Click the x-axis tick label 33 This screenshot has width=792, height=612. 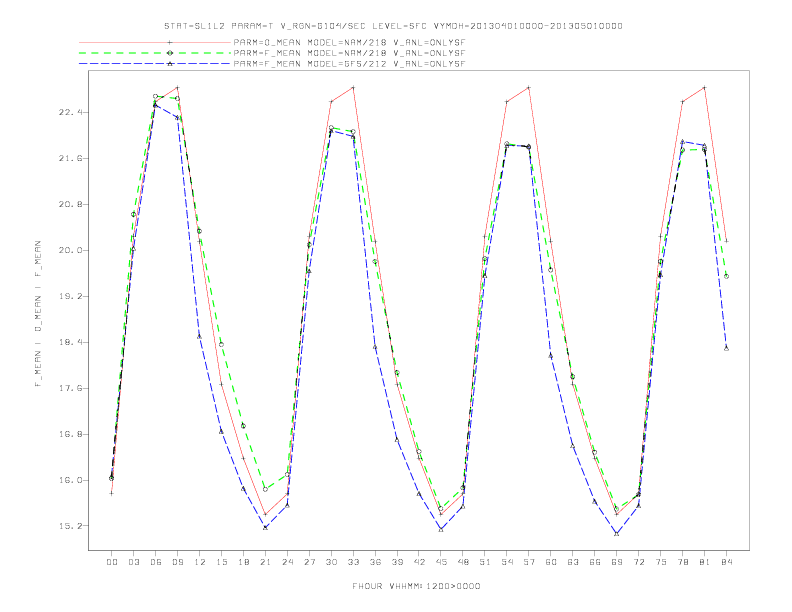353,562
